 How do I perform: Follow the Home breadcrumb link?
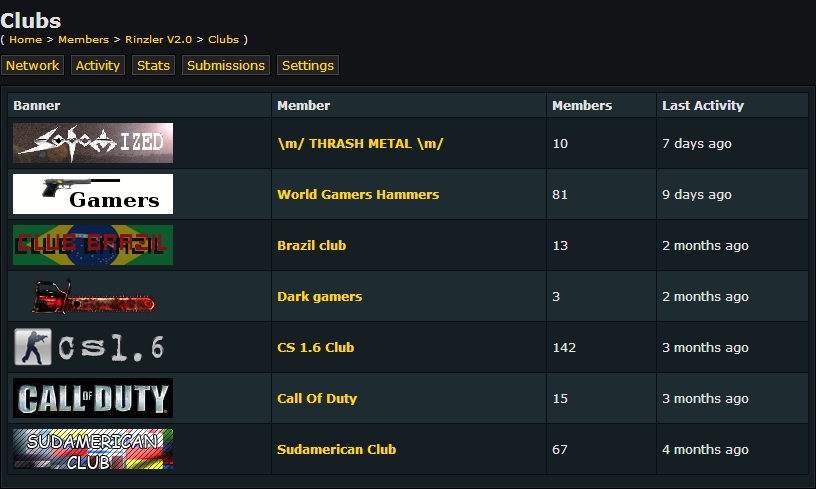(26, 40)
